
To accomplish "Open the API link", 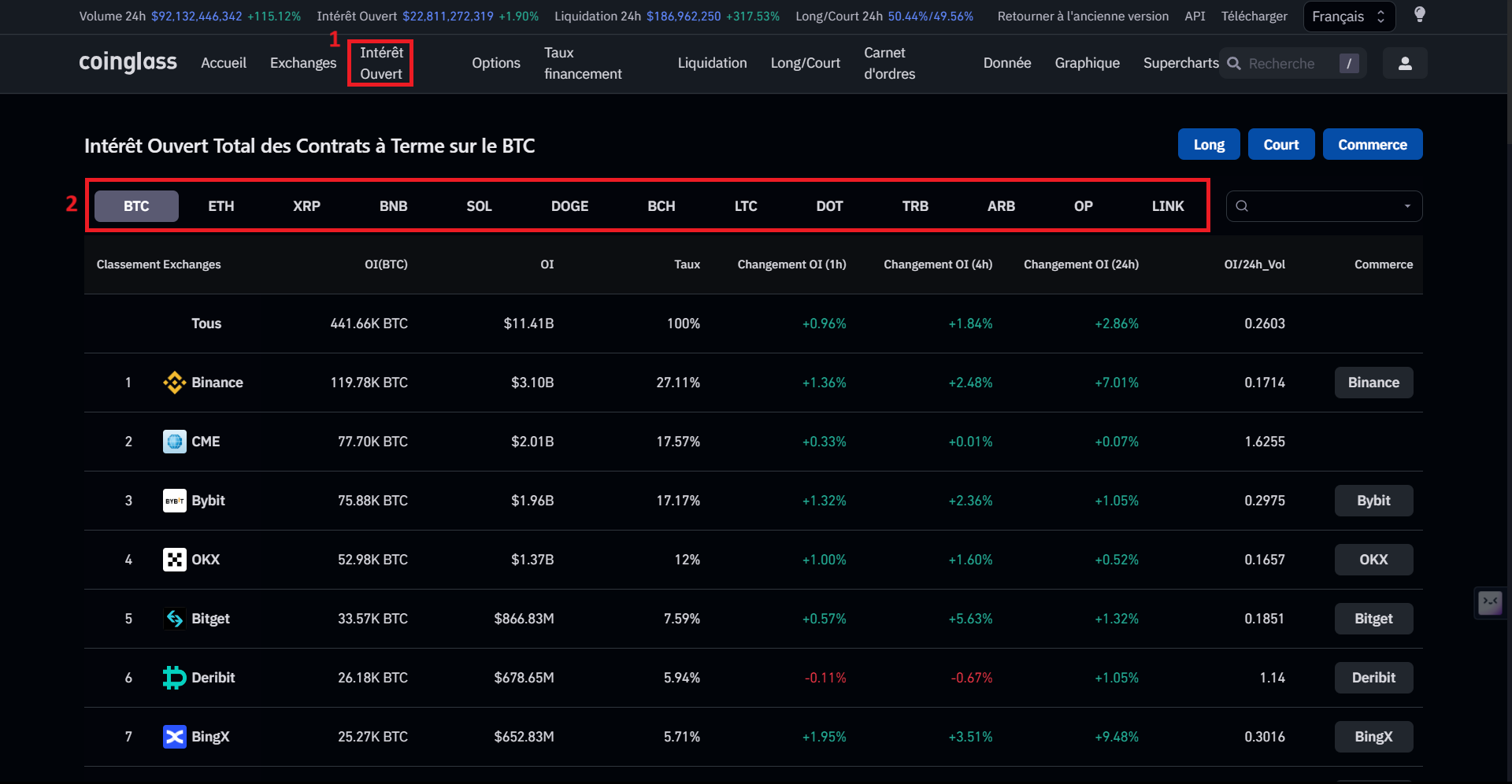I will (1195, 16).
